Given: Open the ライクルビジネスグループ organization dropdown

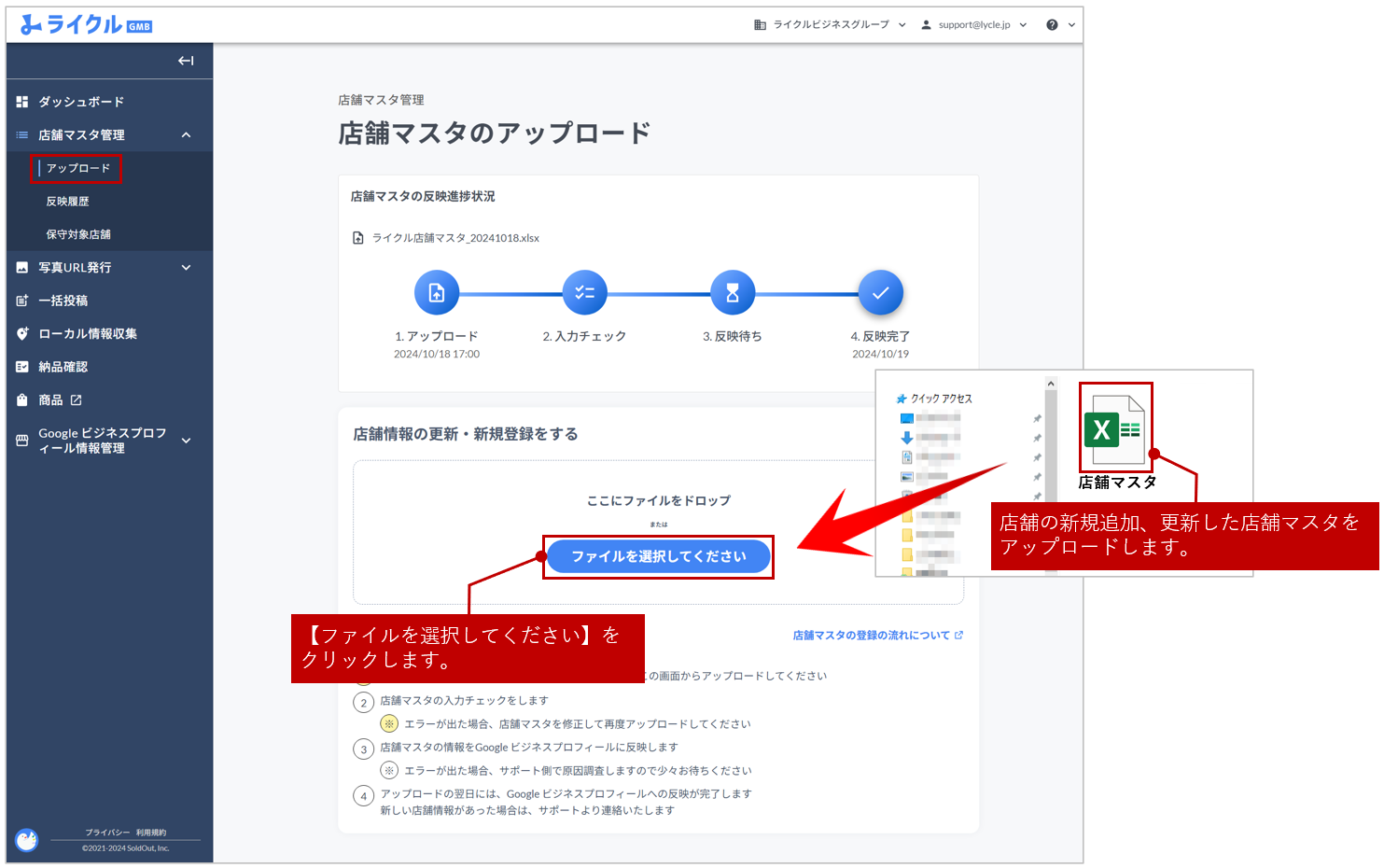Looking at the screenshot, I should [x=830, y=25].
